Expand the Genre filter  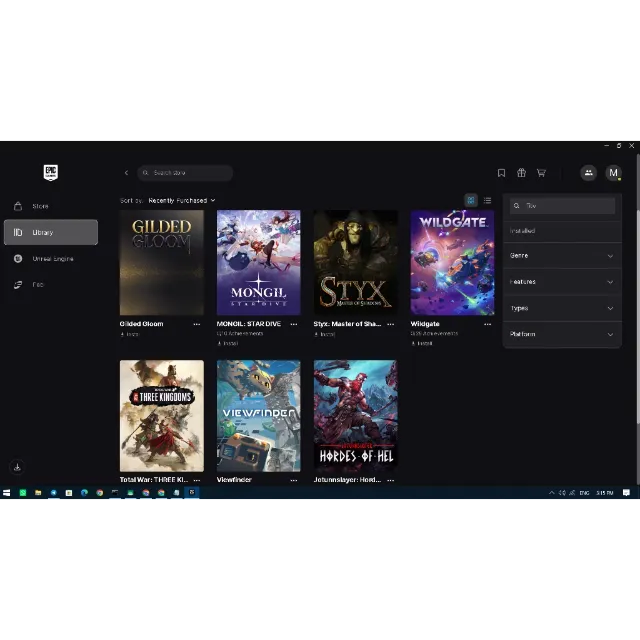click(562, 256)
